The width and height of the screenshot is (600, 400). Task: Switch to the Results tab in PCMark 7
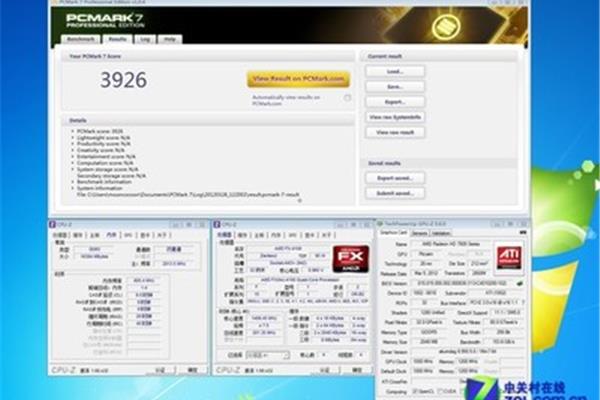(117, 39)
